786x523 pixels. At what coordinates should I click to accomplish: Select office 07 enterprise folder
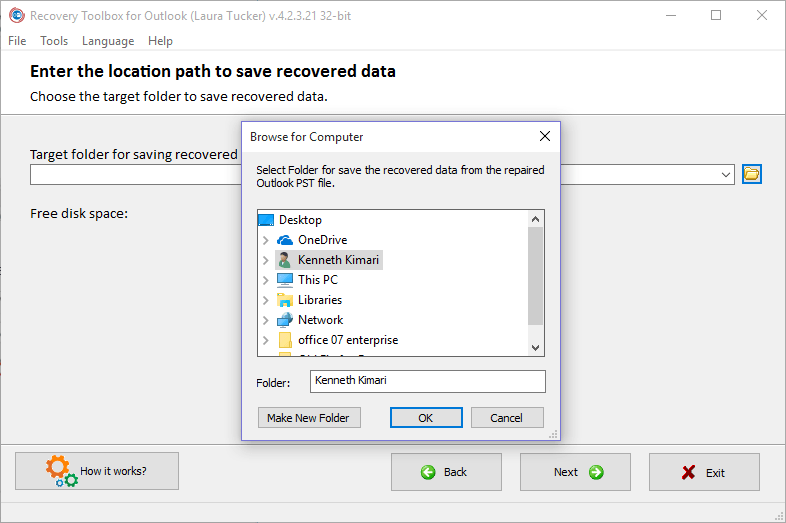click(x=348, y=340)
